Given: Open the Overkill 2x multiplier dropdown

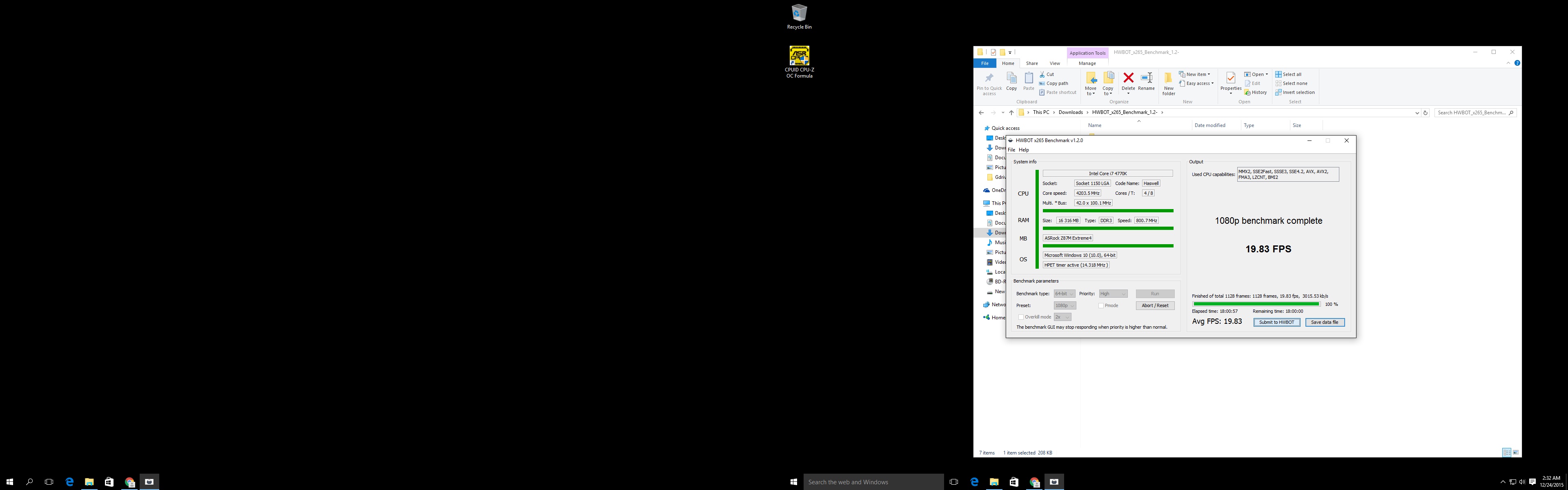Looking at the screenshot, I should [1062, 317].
